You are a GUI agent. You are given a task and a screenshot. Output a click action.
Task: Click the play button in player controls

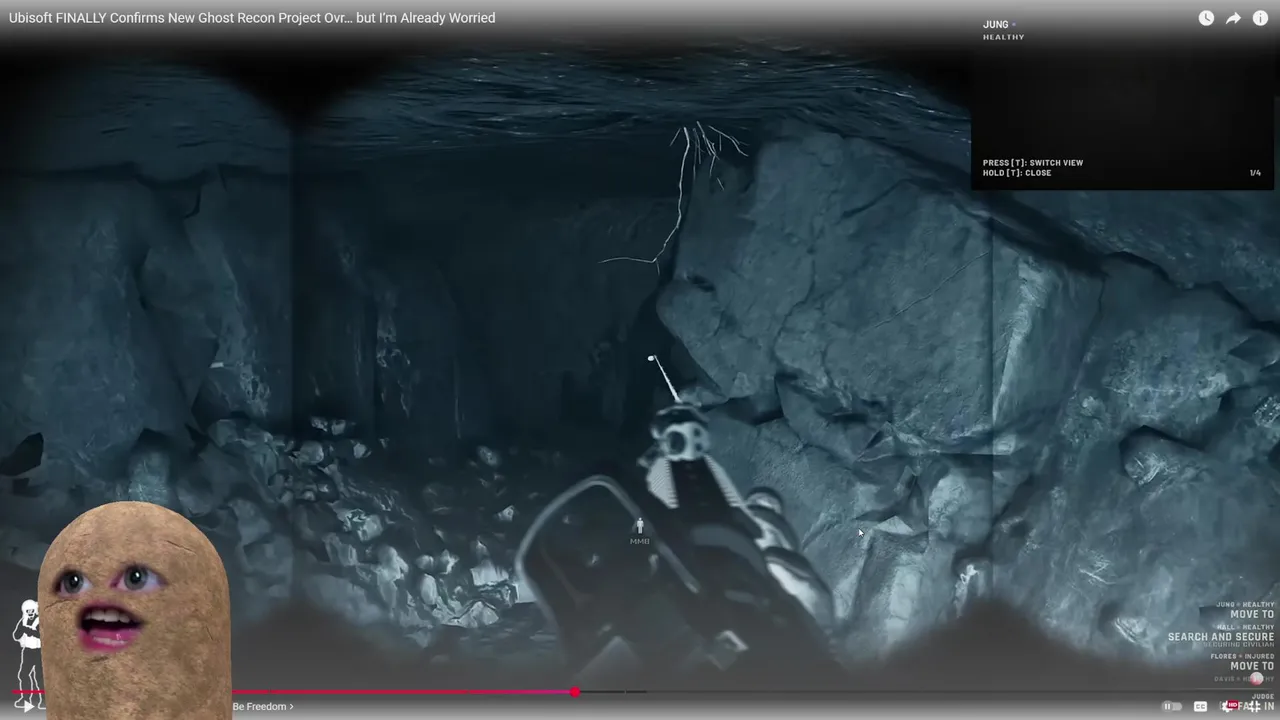tap(28, 706)
